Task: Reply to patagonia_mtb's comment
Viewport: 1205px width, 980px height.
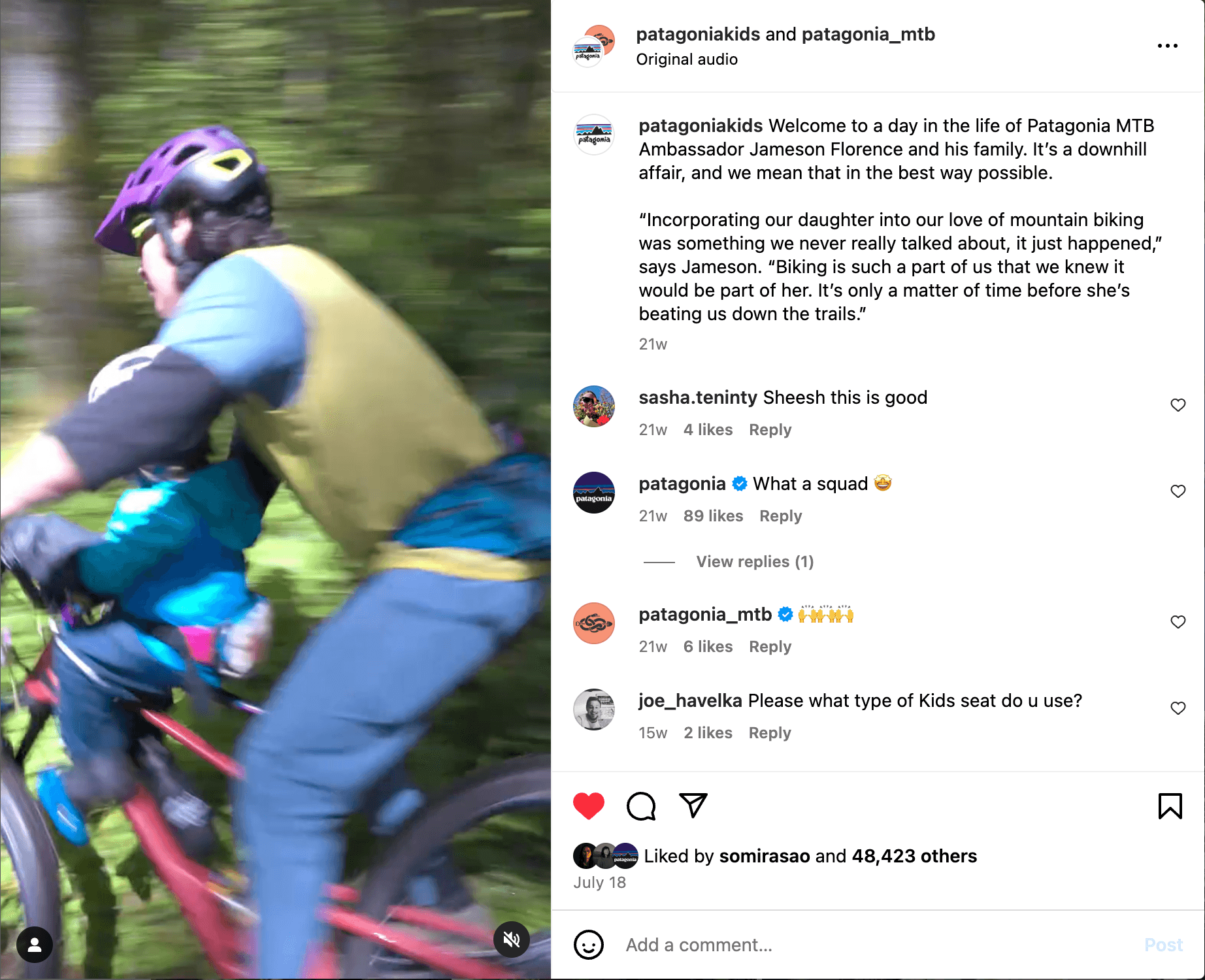Action: coord(770,647)
